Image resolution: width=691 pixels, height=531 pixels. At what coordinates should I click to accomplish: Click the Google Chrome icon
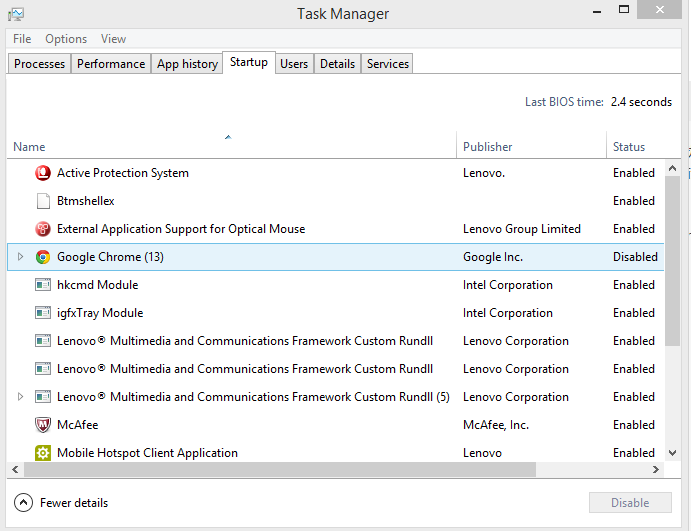(x=43, y=257)
